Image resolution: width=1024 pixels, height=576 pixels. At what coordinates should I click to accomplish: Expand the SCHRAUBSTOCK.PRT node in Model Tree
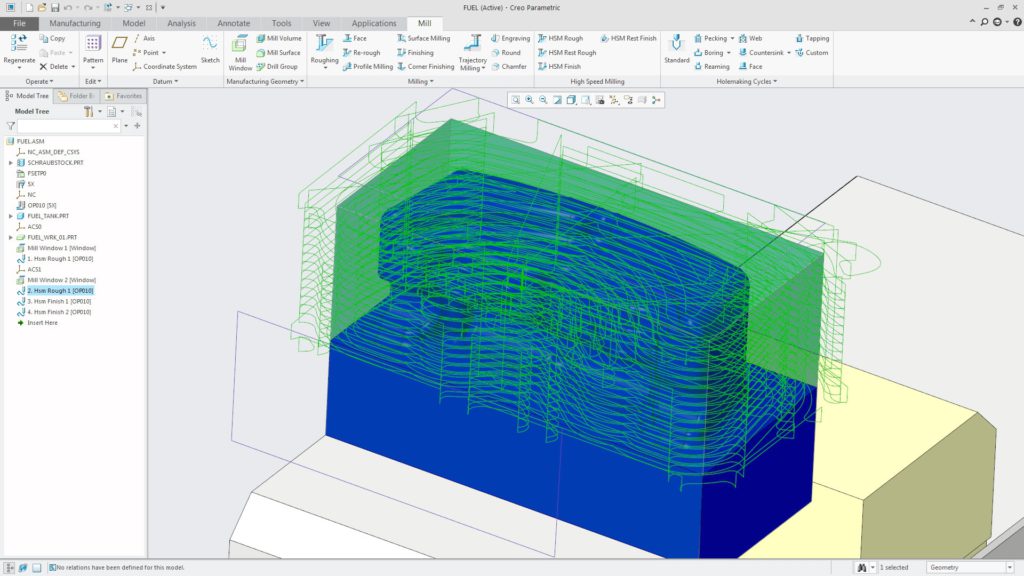click(x=10, y=164)
